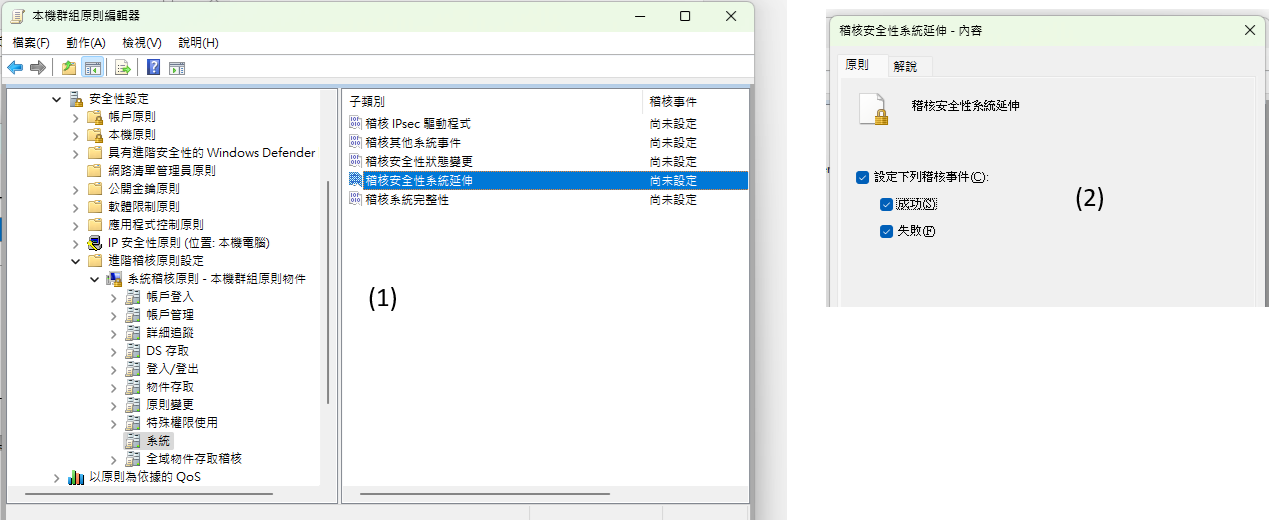The width and height of the screenshot is (1286, 520).
Task: Click the tree pane vertical scrollbar
Action: click(x=327, y=290)
